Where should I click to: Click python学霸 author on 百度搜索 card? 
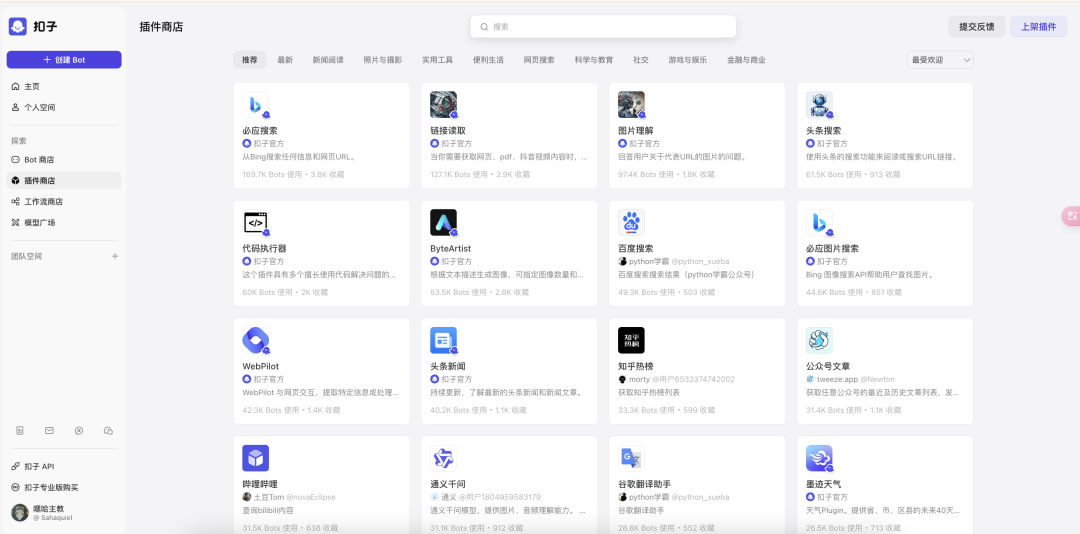649,262
